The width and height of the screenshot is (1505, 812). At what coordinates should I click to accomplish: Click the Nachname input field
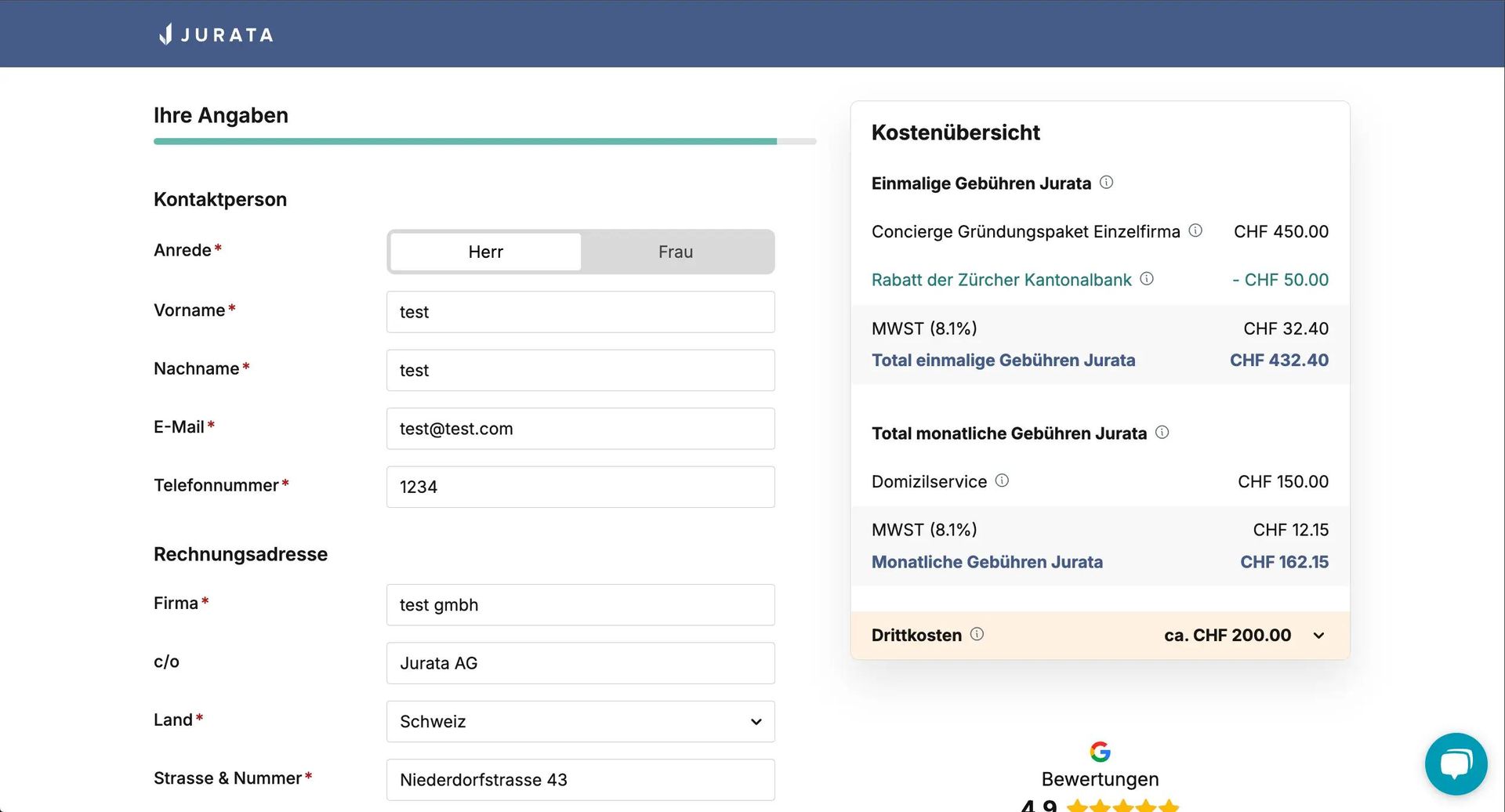coord(581,370)
